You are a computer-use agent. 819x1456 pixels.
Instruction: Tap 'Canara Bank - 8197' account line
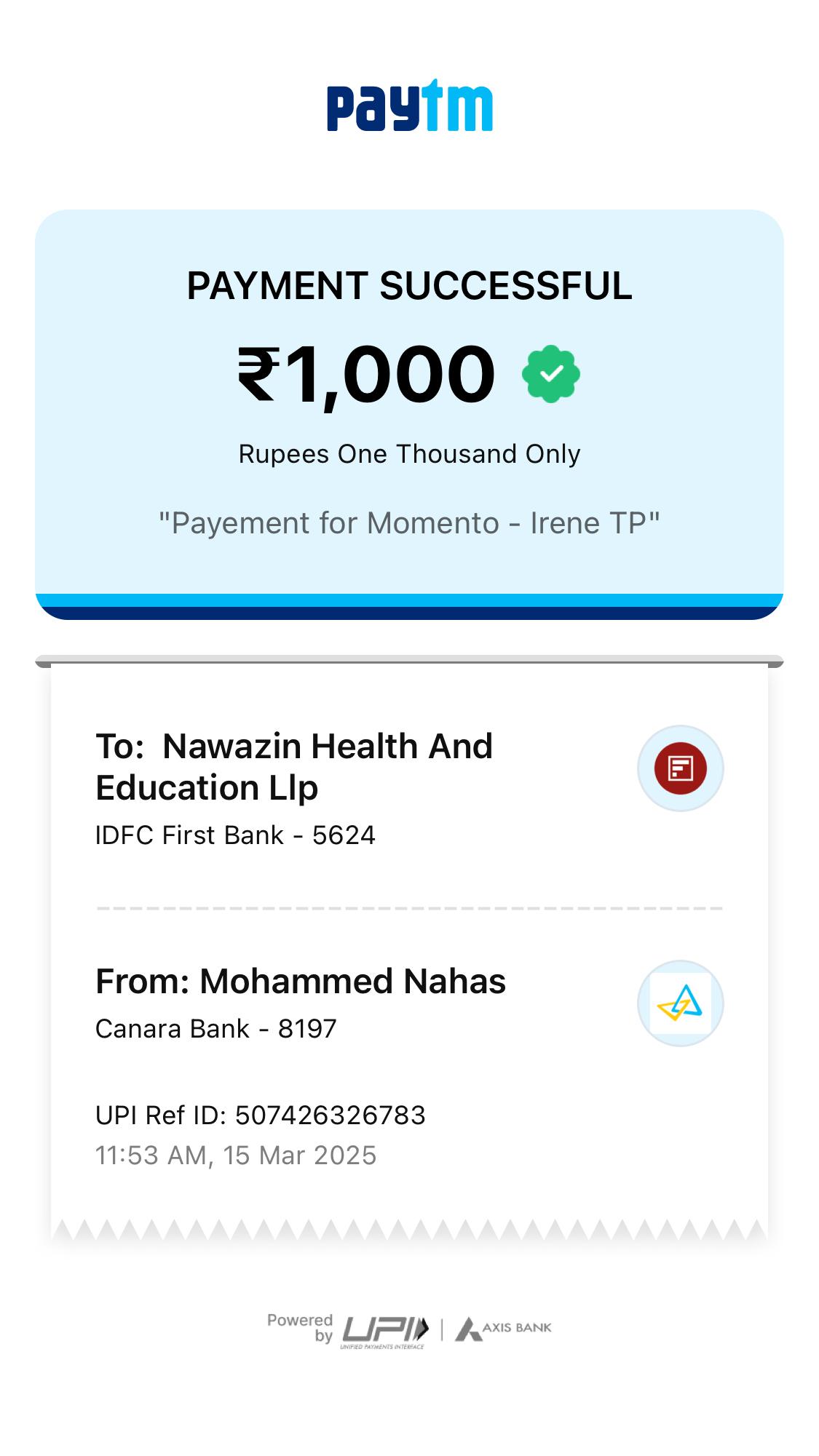216,1029
